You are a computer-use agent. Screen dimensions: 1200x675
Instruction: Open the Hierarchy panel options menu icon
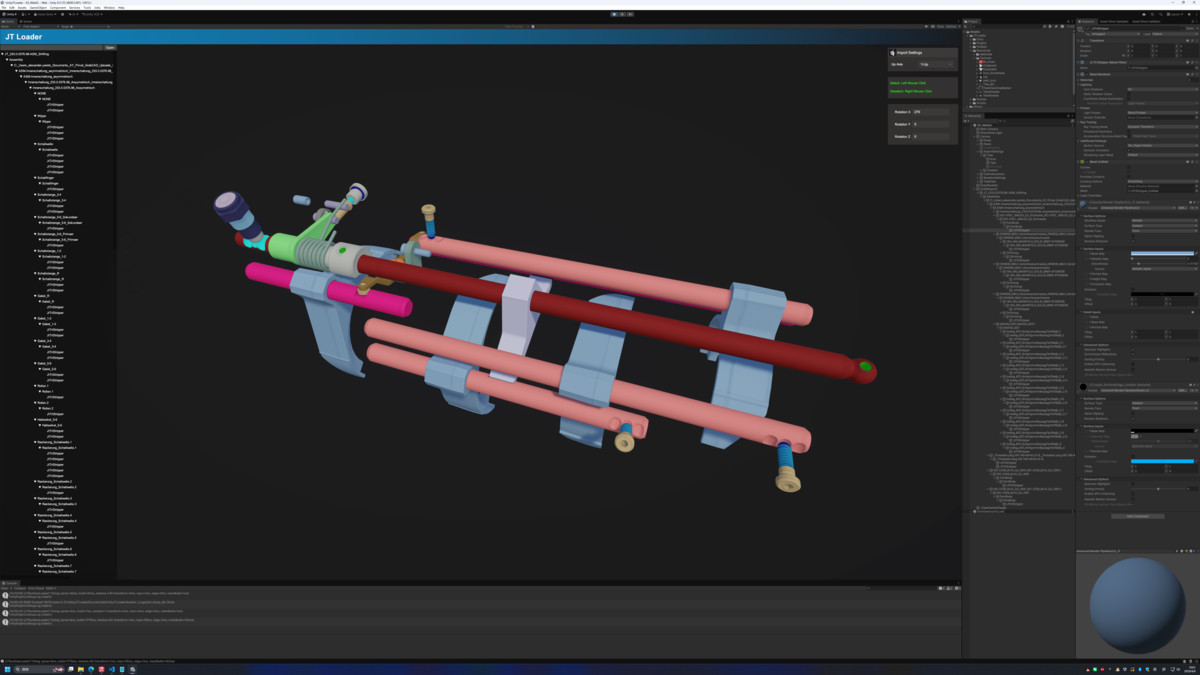pyautogui.click(x=1072, y=116)
